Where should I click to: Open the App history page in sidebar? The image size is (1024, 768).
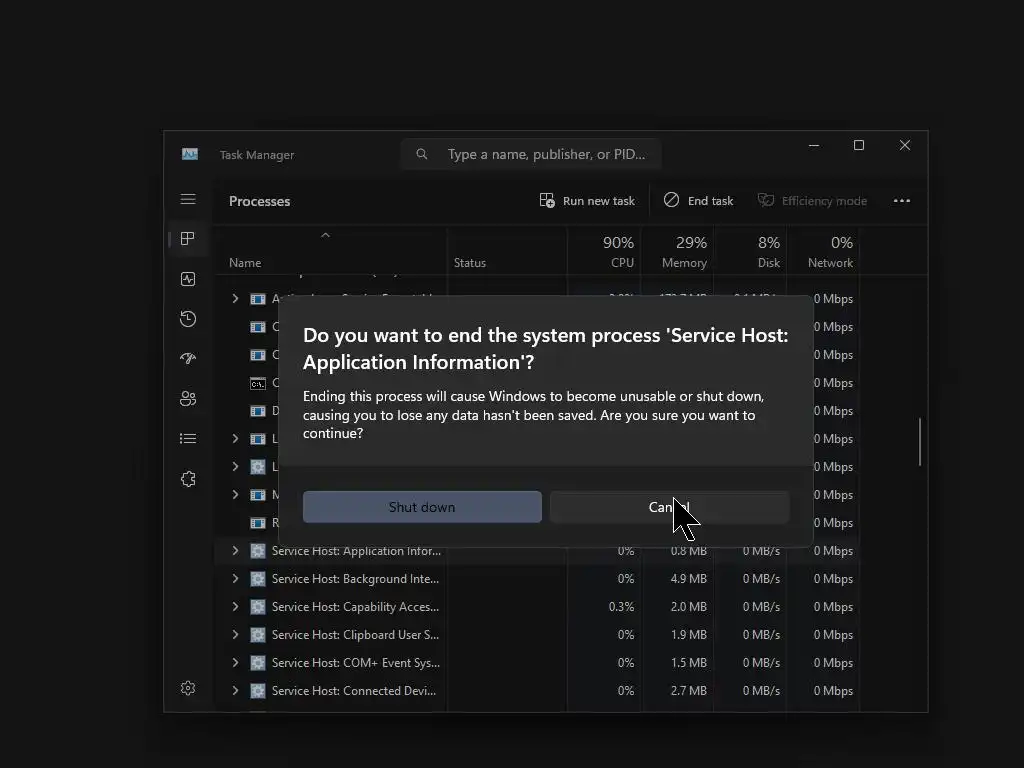point(188,319)
